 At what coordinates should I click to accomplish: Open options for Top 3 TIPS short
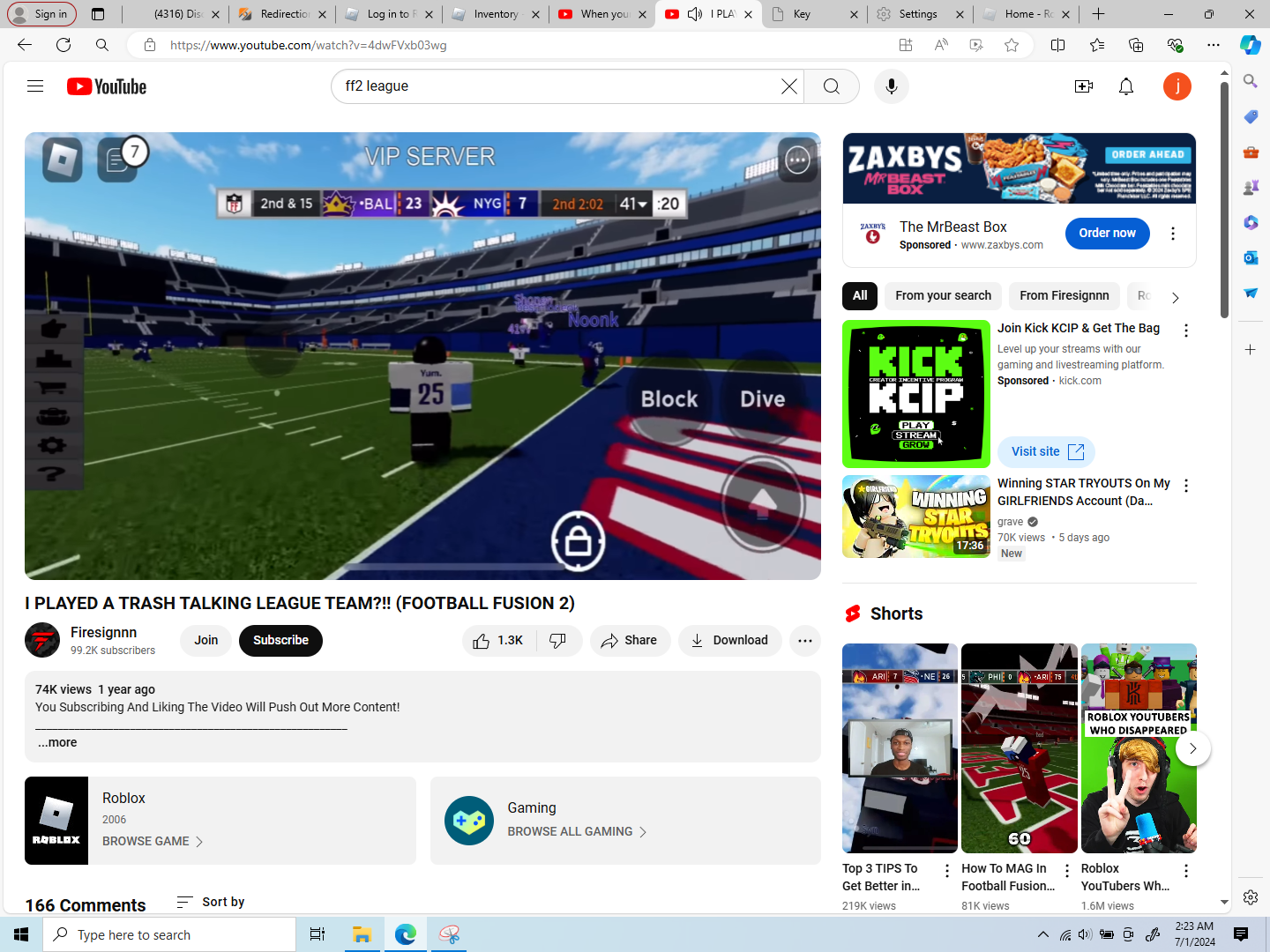pos(947,871)
